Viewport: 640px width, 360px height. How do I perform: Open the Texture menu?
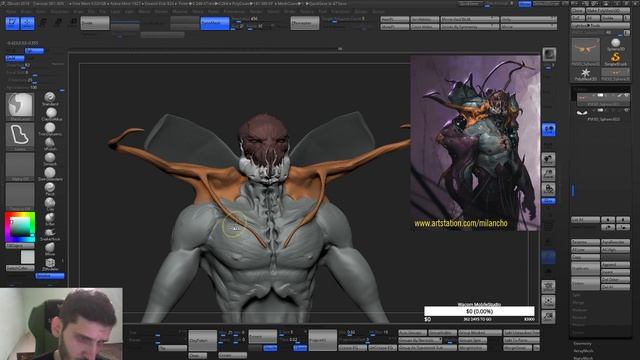[307, 12]
